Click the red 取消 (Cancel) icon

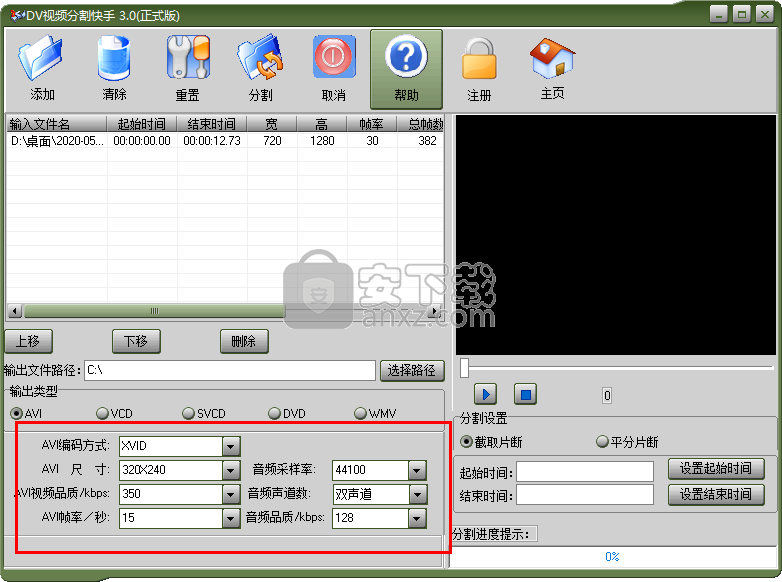click(x=334, y=56)
